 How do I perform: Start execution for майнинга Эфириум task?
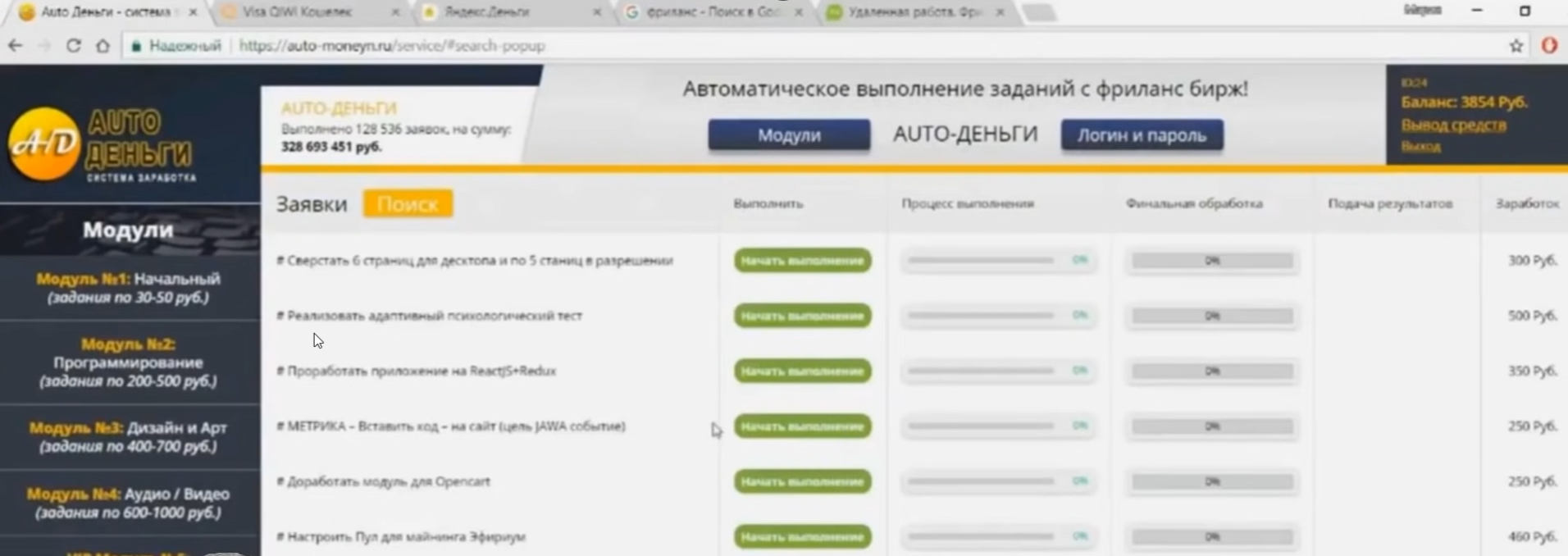pos(802,537)
